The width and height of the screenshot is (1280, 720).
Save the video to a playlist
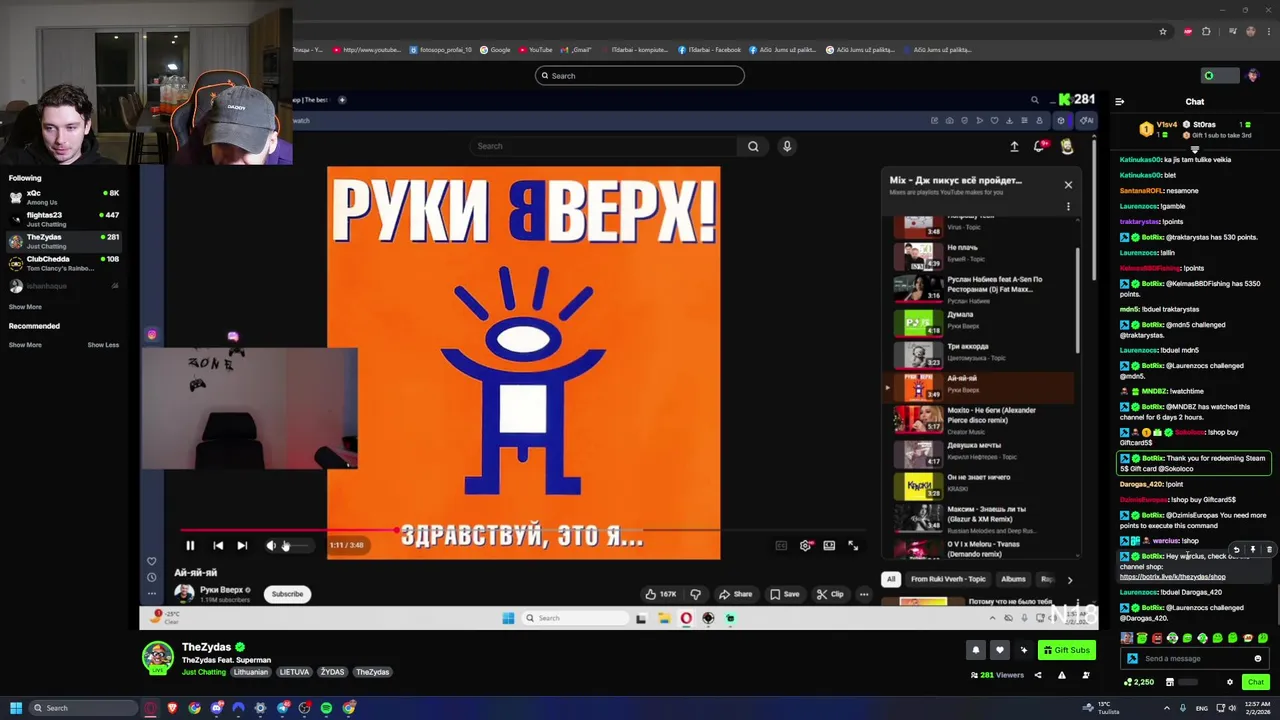pos(784,594)
